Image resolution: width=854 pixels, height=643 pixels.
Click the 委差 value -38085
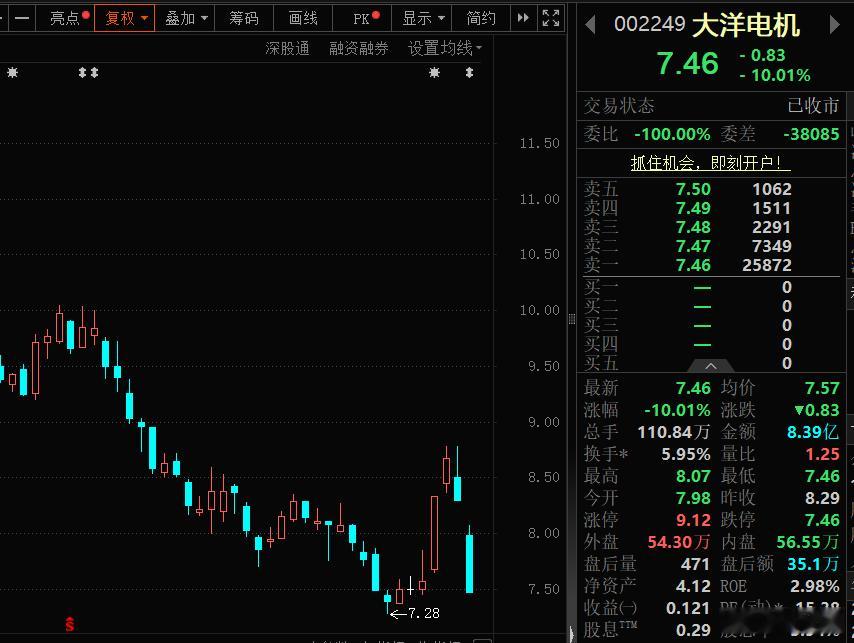(x=811, y=134)
